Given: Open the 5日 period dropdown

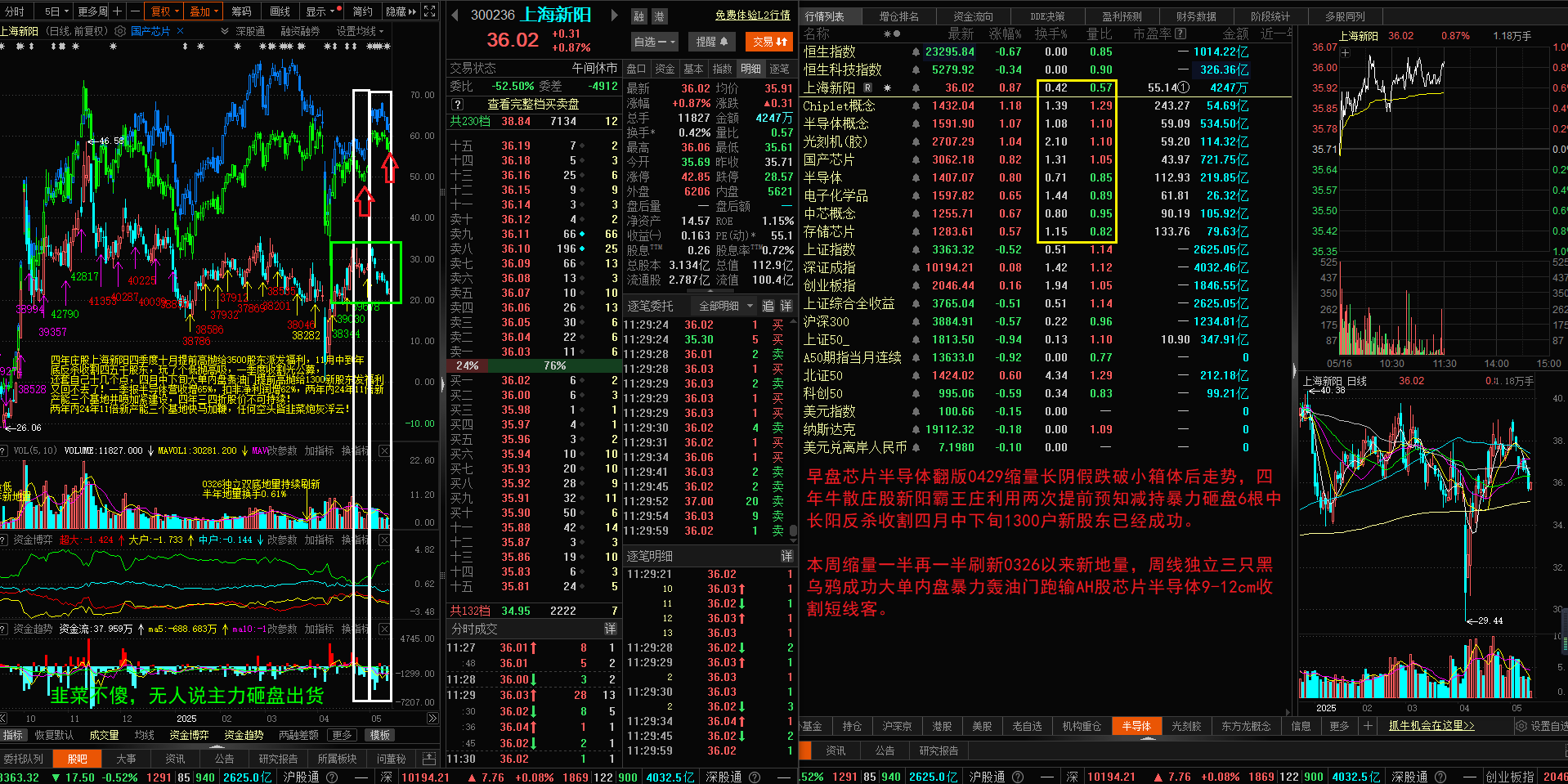Looking at the screenshot, I should [x=55, y=11].
